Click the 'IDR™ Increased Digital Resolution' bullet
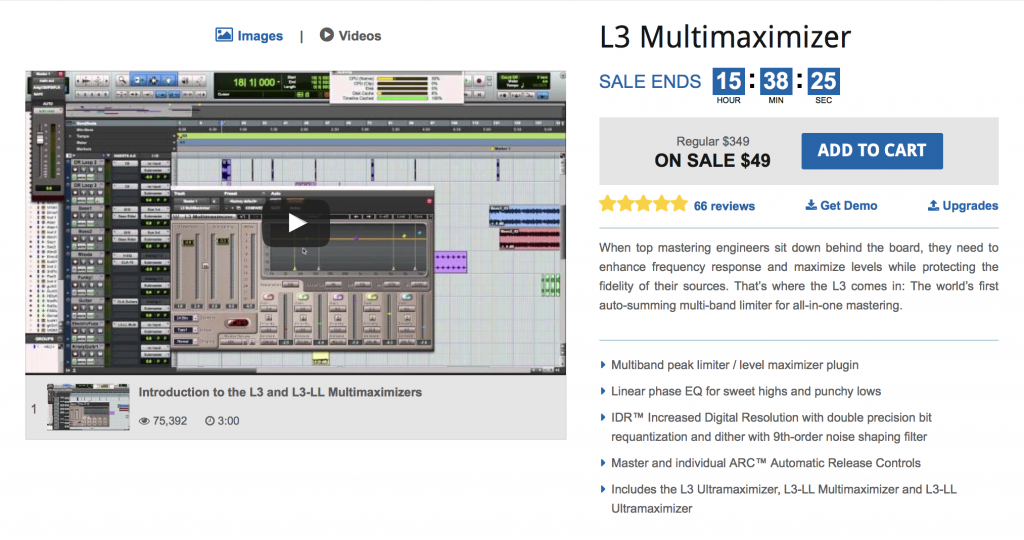This screenshot has height=540, width=1024. click(x=771, y=427)
